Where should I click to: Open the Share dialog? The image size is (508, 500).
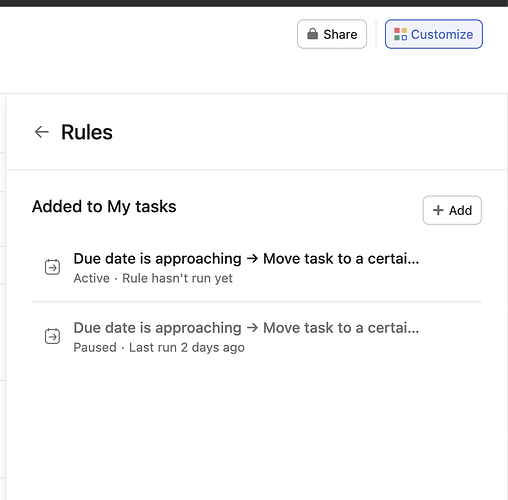[x=332, y=34]
